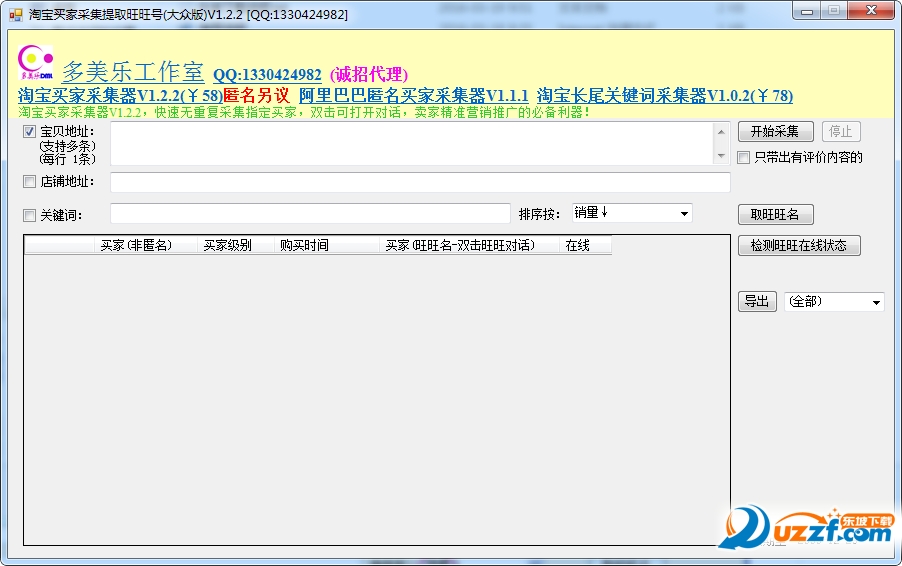The image size is (902, 566).
Task: Check 只带出有评价内容的 option
Action: coord(743,158)
